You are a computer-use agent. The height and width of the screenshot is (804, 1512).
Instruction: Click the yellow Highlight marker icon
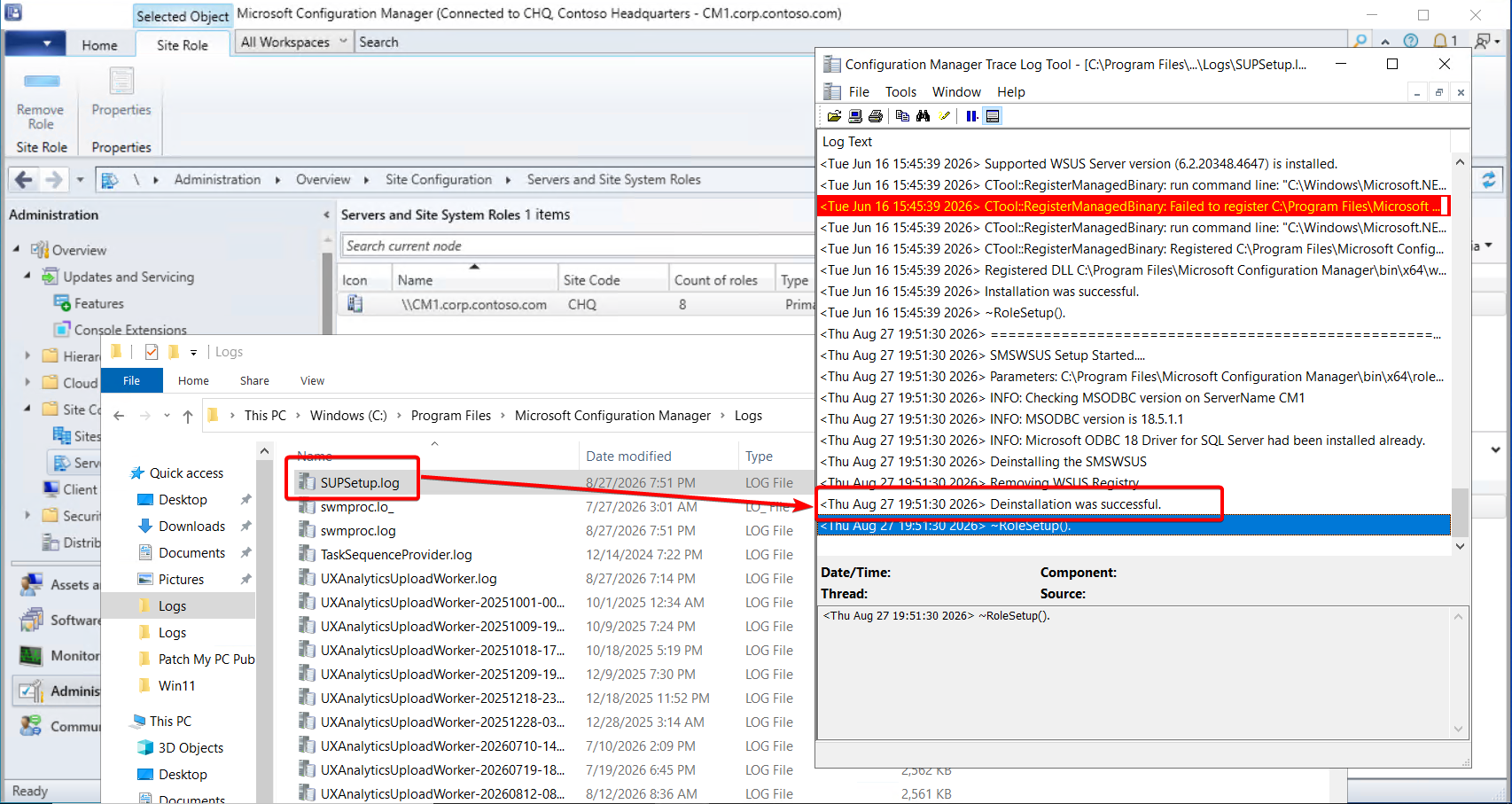pos(945,116)
